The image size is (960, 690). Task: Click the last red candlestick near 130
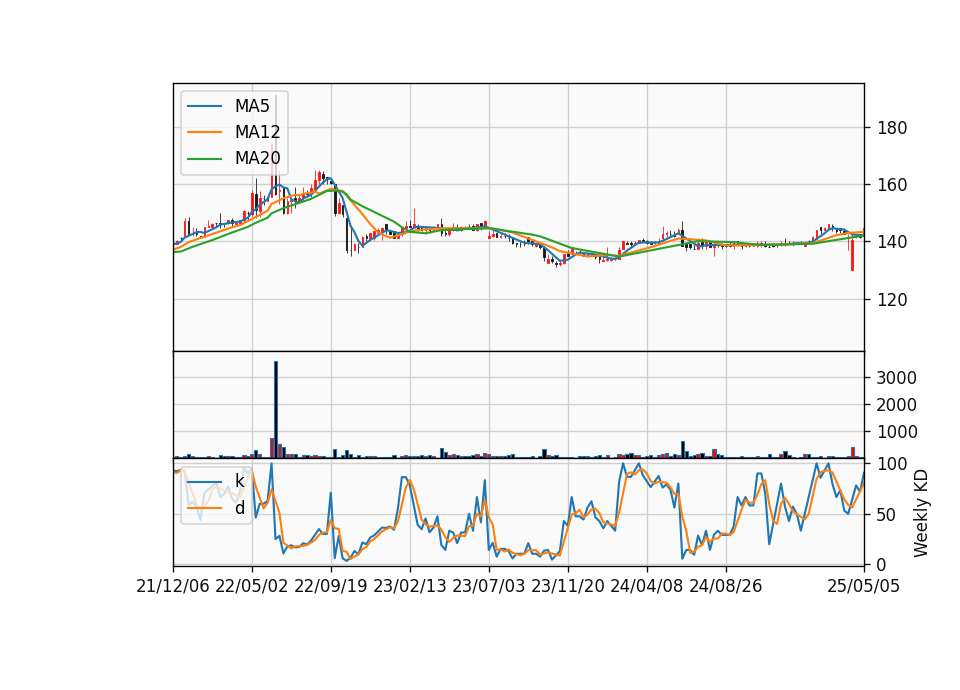point(852,255)
